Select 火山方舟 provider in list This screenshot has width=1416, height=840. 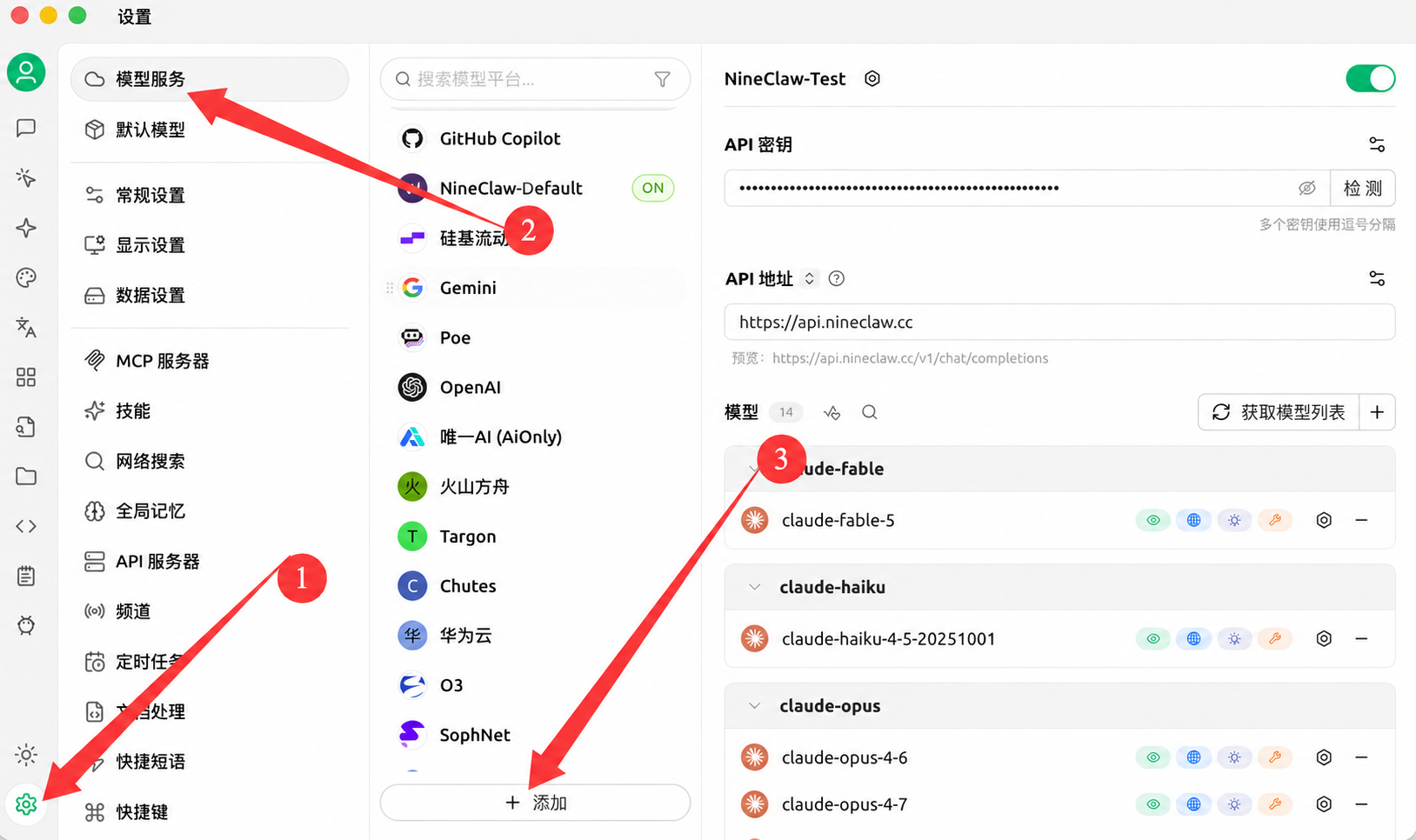pyautogui.click(x=535, y=486)
